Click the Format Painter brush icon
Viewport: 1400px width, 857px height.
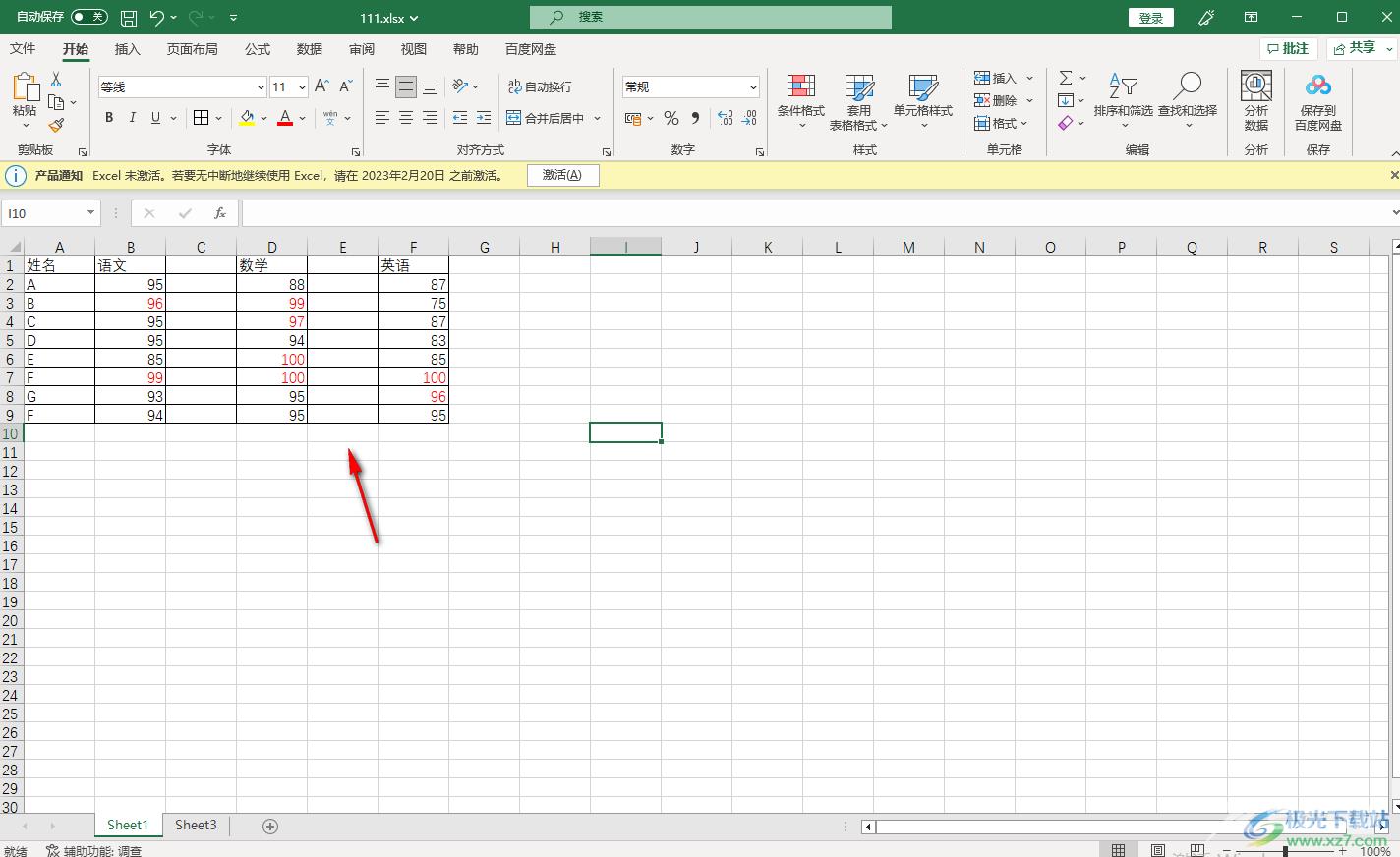tap(56, 125)
